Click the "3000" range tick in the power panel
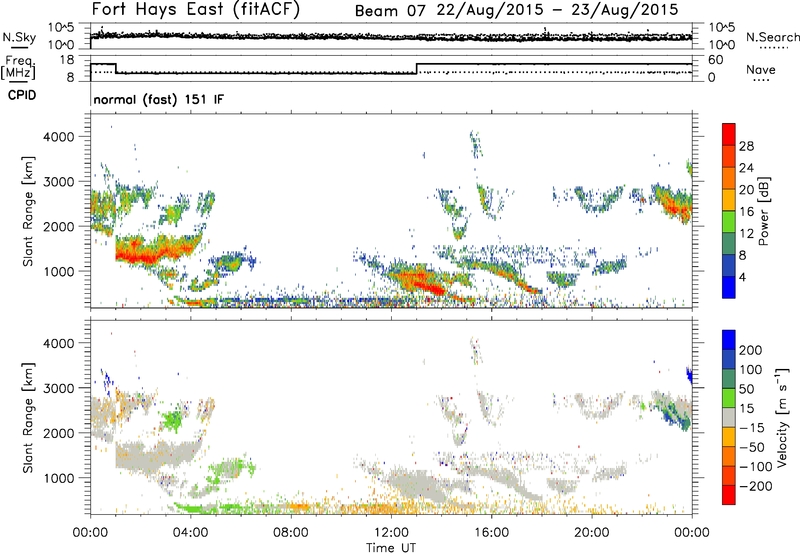The image size is (800, 554). (59, 182)
